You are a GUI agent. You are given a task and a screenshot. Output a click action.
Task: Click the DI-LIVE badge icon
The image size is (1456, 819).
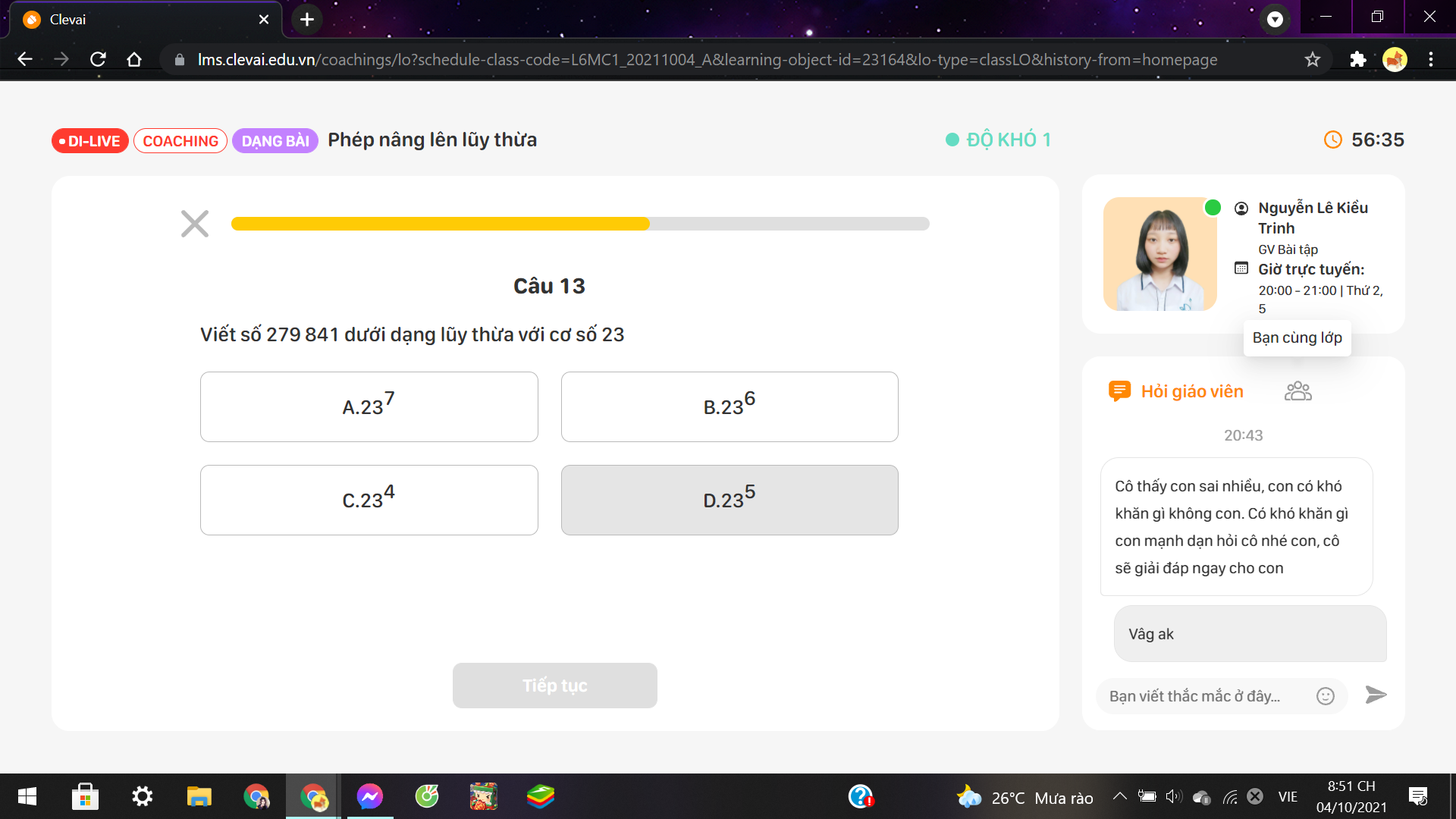pyautogui.click(x=90, y=140)
